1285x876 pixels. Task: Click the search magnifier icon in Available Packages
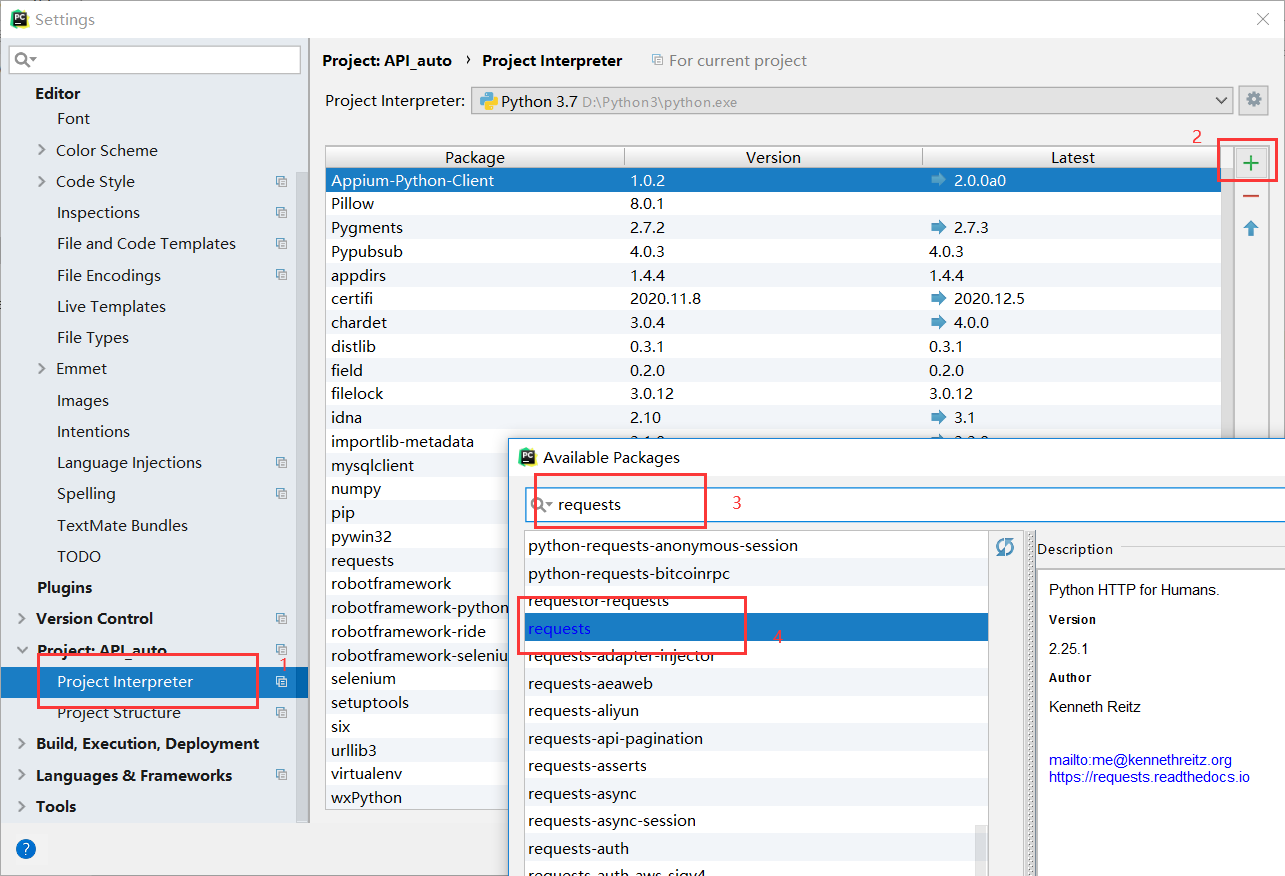coord(540,505)
